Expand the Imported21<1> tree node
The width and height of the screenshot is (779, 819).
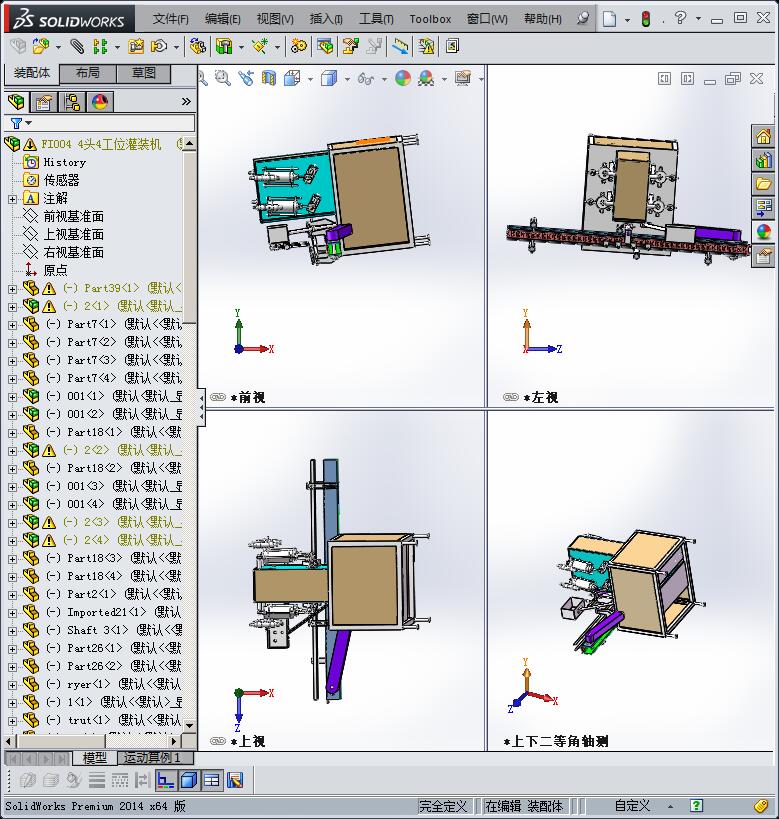13,613
